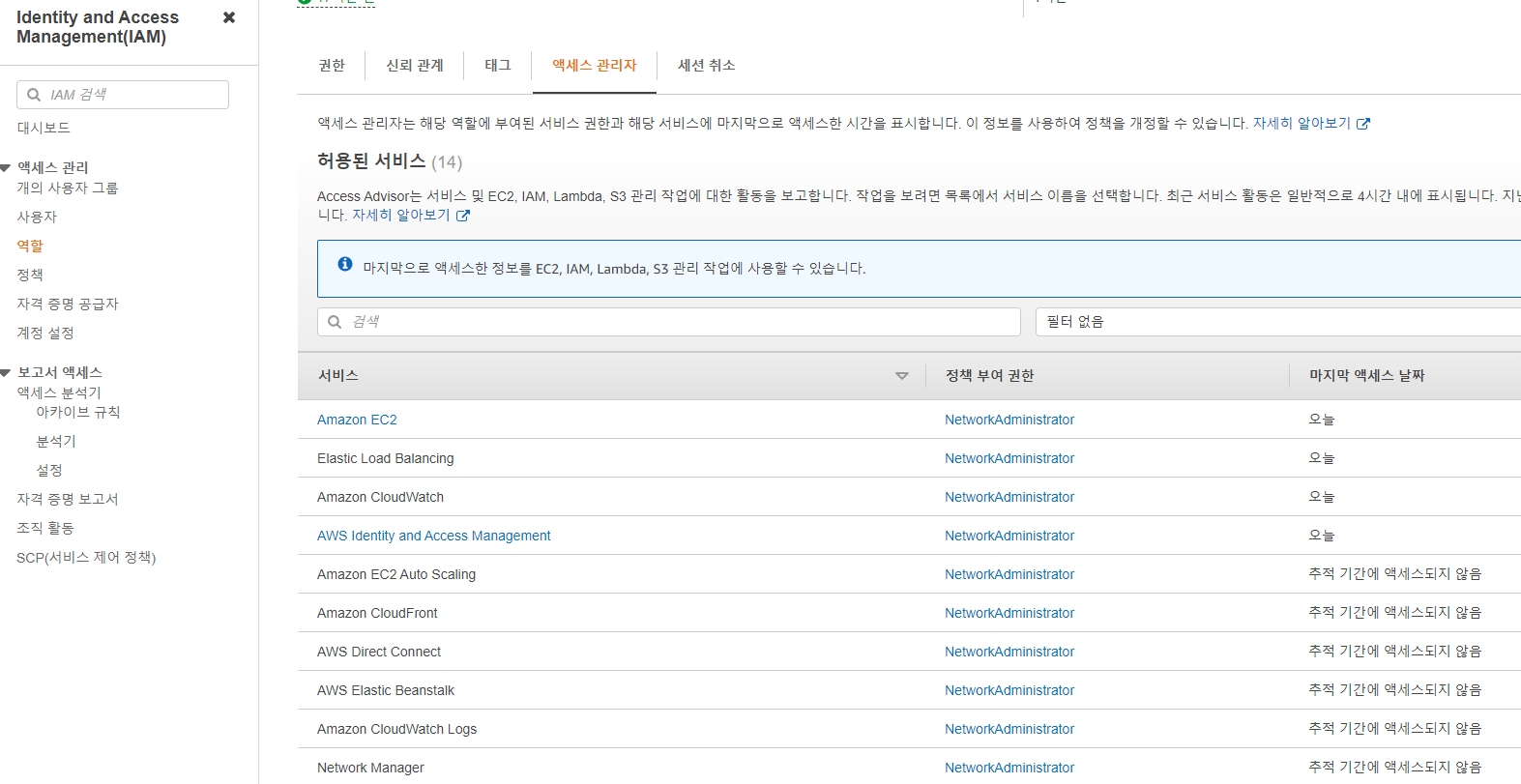Image resolution: width=1521 pixels, height=784 pixels.
Task: Open NetworkAdministrator policy for Elastic Load Balancing
Action: pyautogui.click(x=1009, y=458)
